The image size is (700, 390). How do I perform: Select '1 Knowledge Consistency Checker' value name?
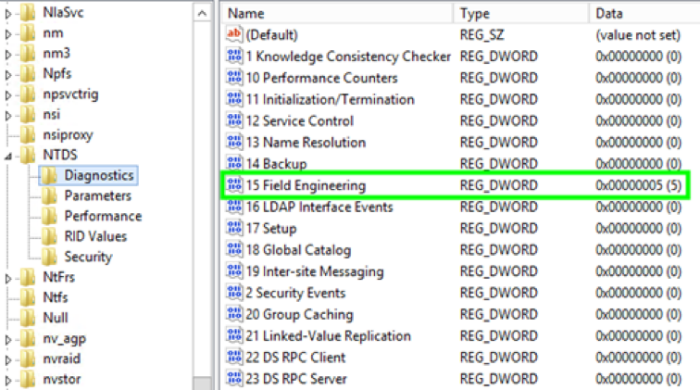[x=348, y=56]
